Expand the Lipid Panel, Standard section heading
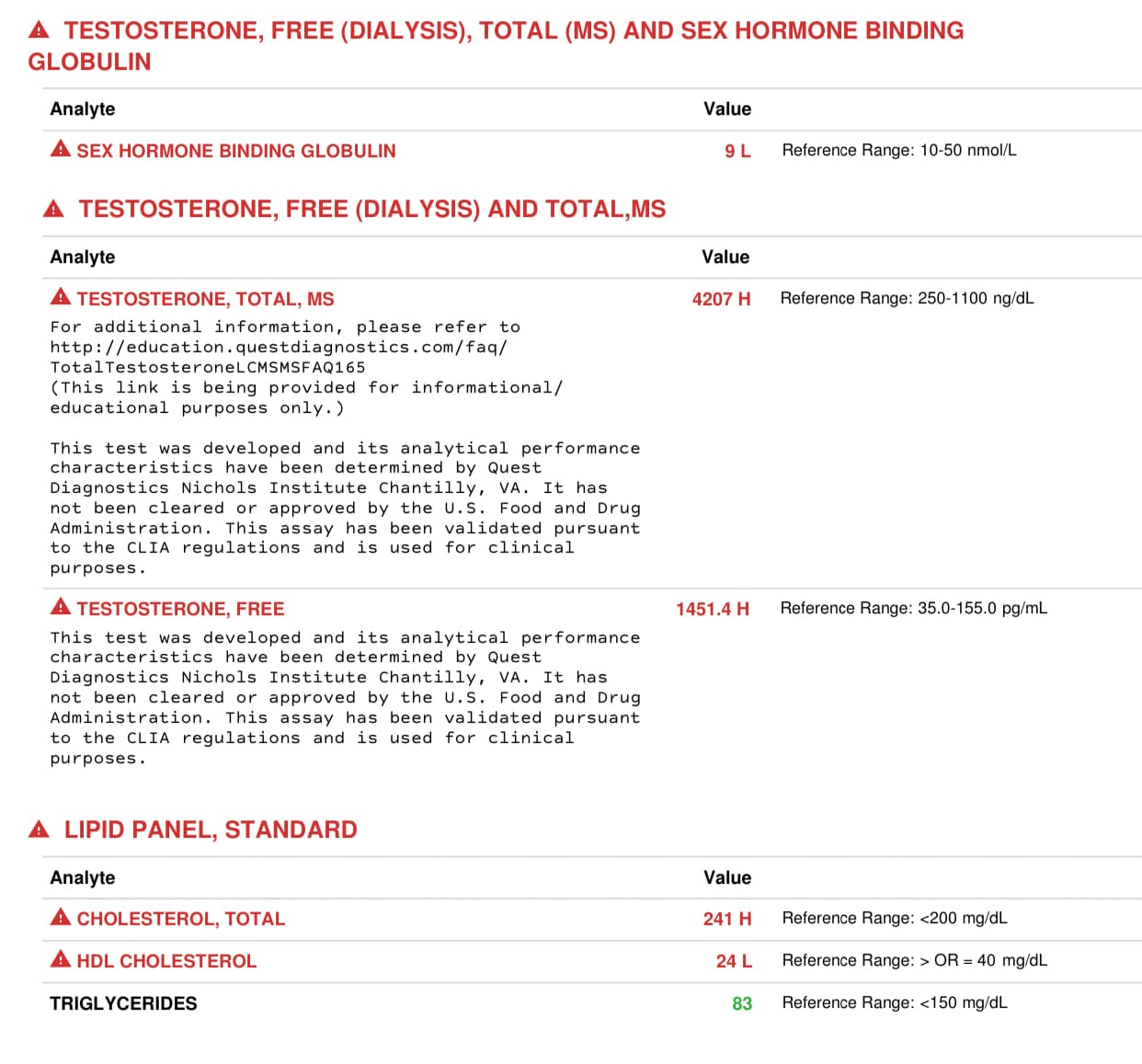Viewport: 1142px width, 1064px height. [211, 829]
